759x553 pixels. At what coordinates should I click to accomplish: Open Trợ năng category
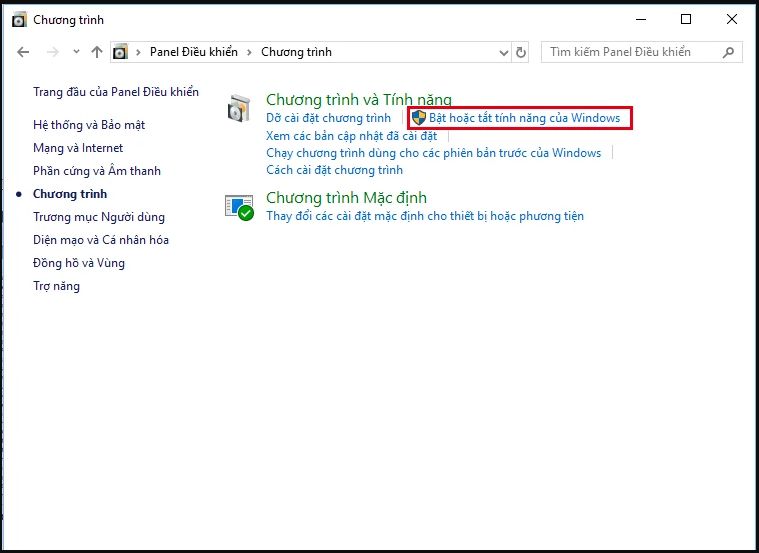pos(56,286)
